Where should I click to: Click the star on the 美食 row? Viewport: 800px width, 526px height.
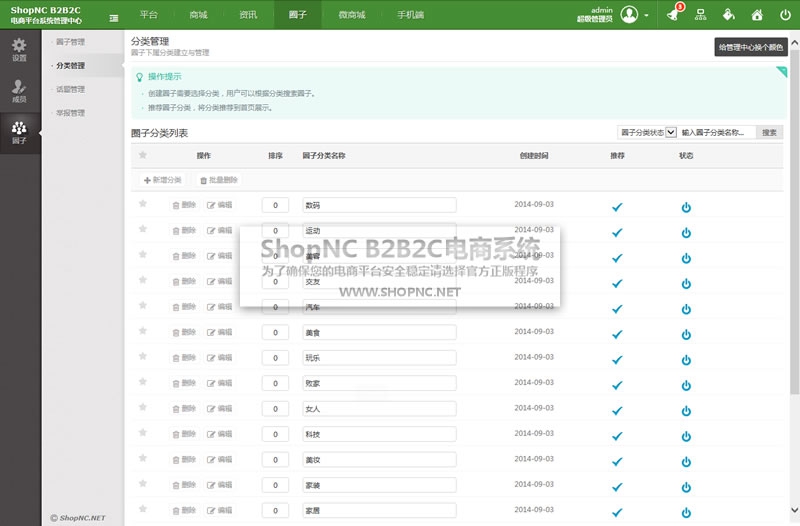coord(143,331)
